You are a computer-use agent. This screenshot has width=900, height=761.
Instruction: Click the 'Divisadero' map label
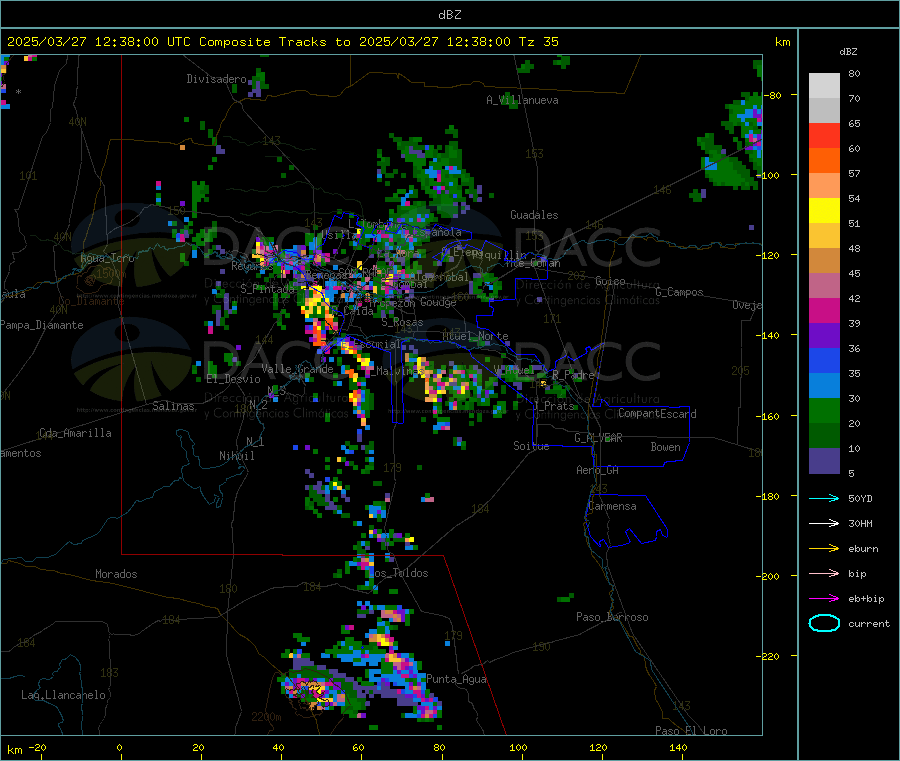(216, 79)
